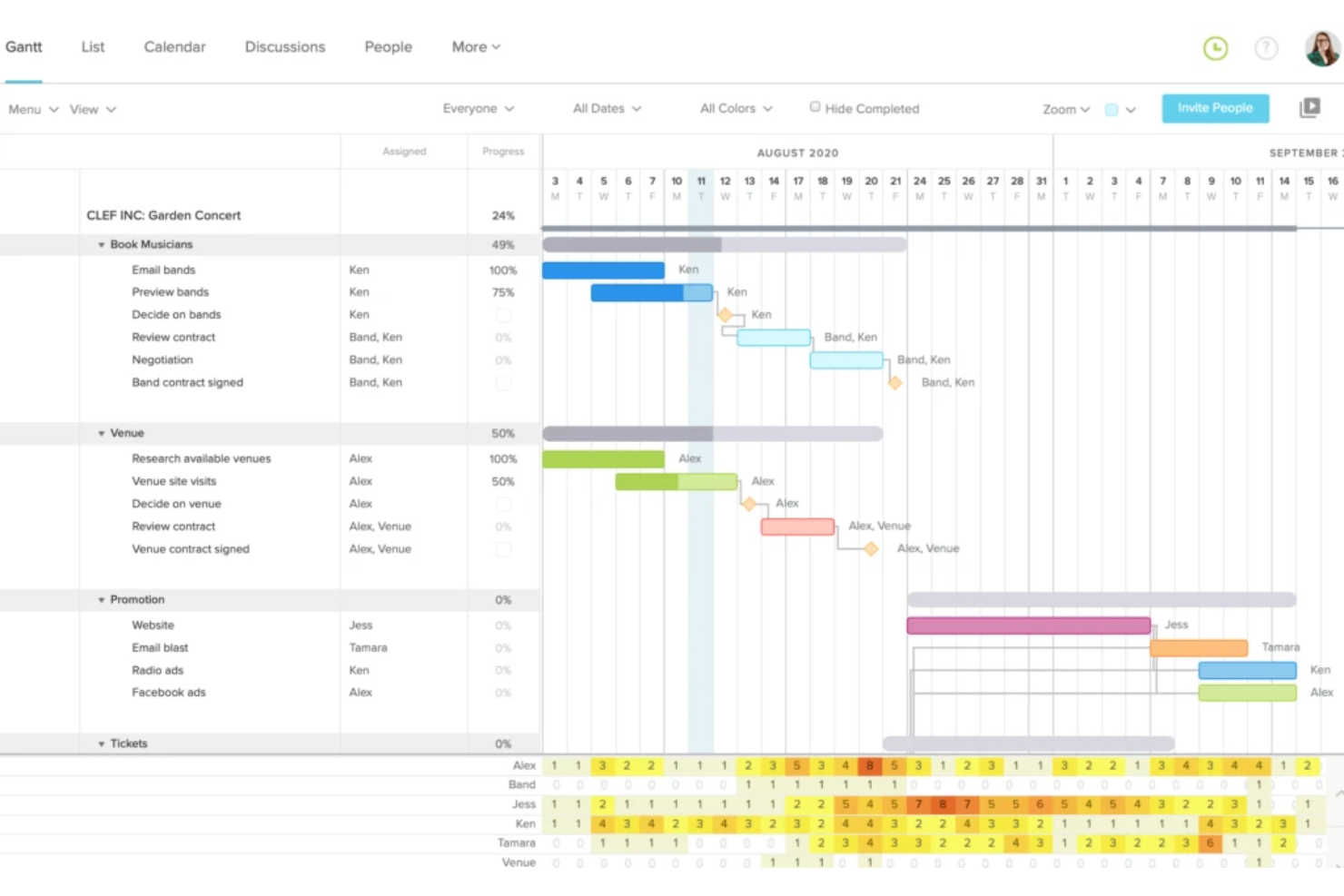Click the Email bands blue task bar
The height and width of the screenshot is (896, 1344).
click(603, 270)
